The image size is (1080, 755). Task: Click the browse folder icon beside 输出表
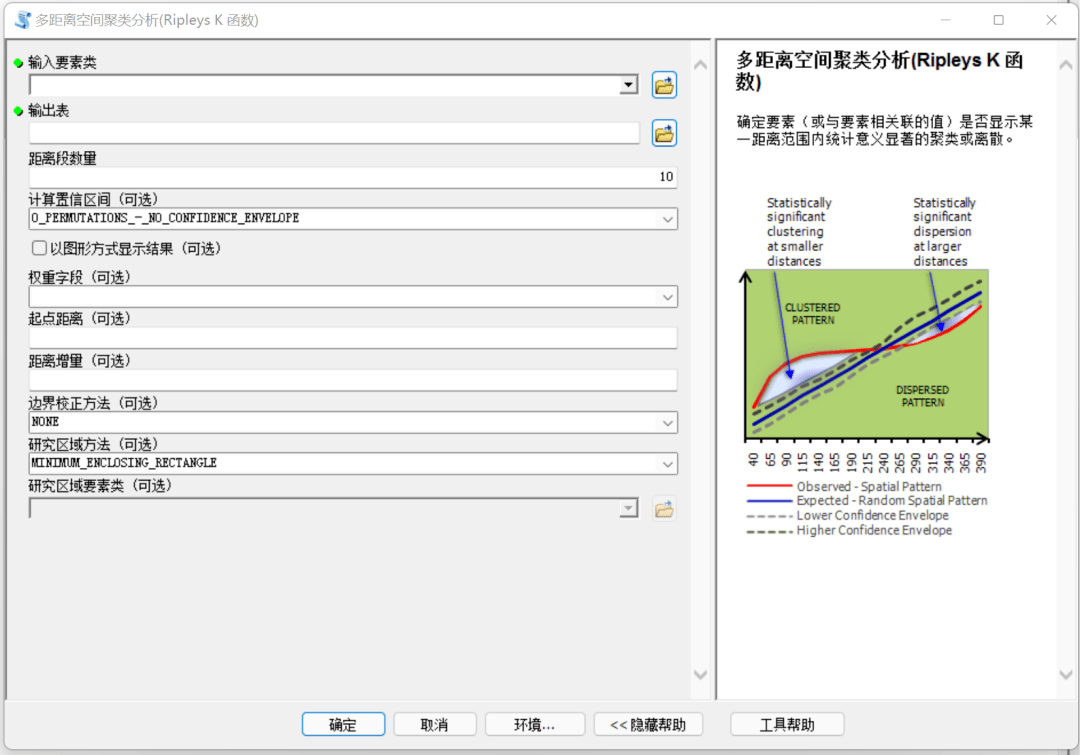[663, 132]
